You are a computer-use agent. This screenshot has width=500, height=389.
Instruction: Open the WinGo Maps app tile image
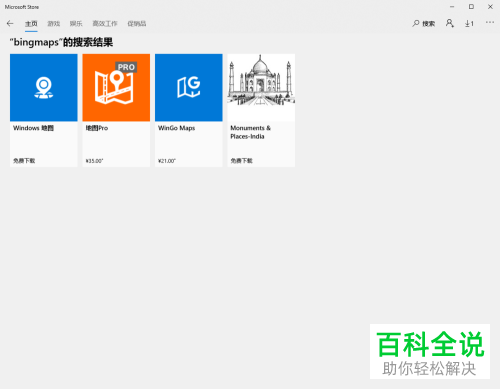point(189,88)
